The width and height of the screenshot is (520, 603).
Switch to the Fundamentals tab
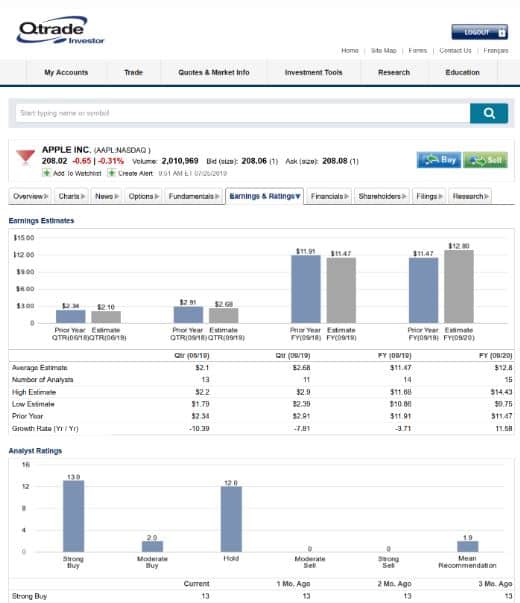(194, 196)
